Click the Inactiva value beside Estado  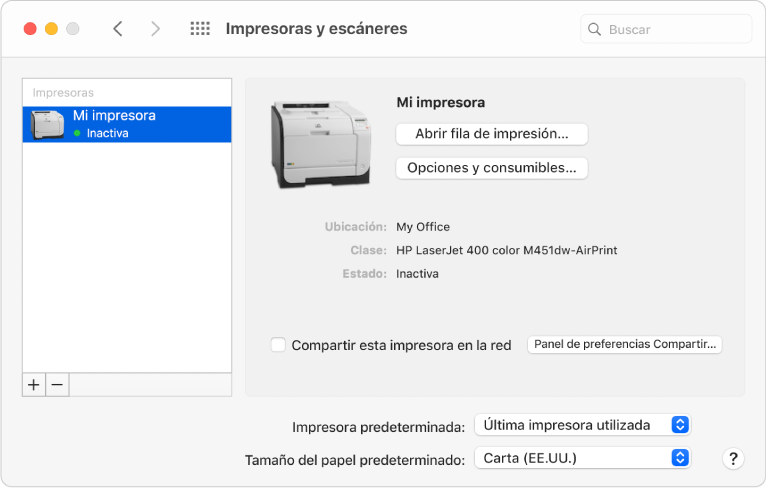pos(417,274)
